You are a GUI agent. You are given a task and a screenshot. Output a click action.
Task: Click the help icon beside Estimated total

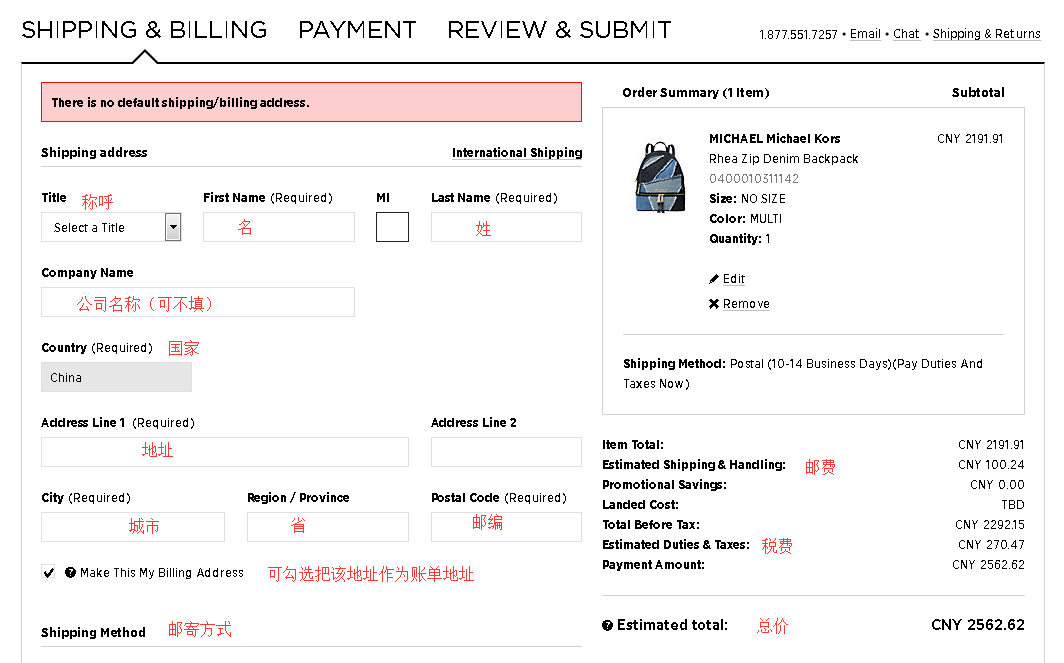click(607, 626)
